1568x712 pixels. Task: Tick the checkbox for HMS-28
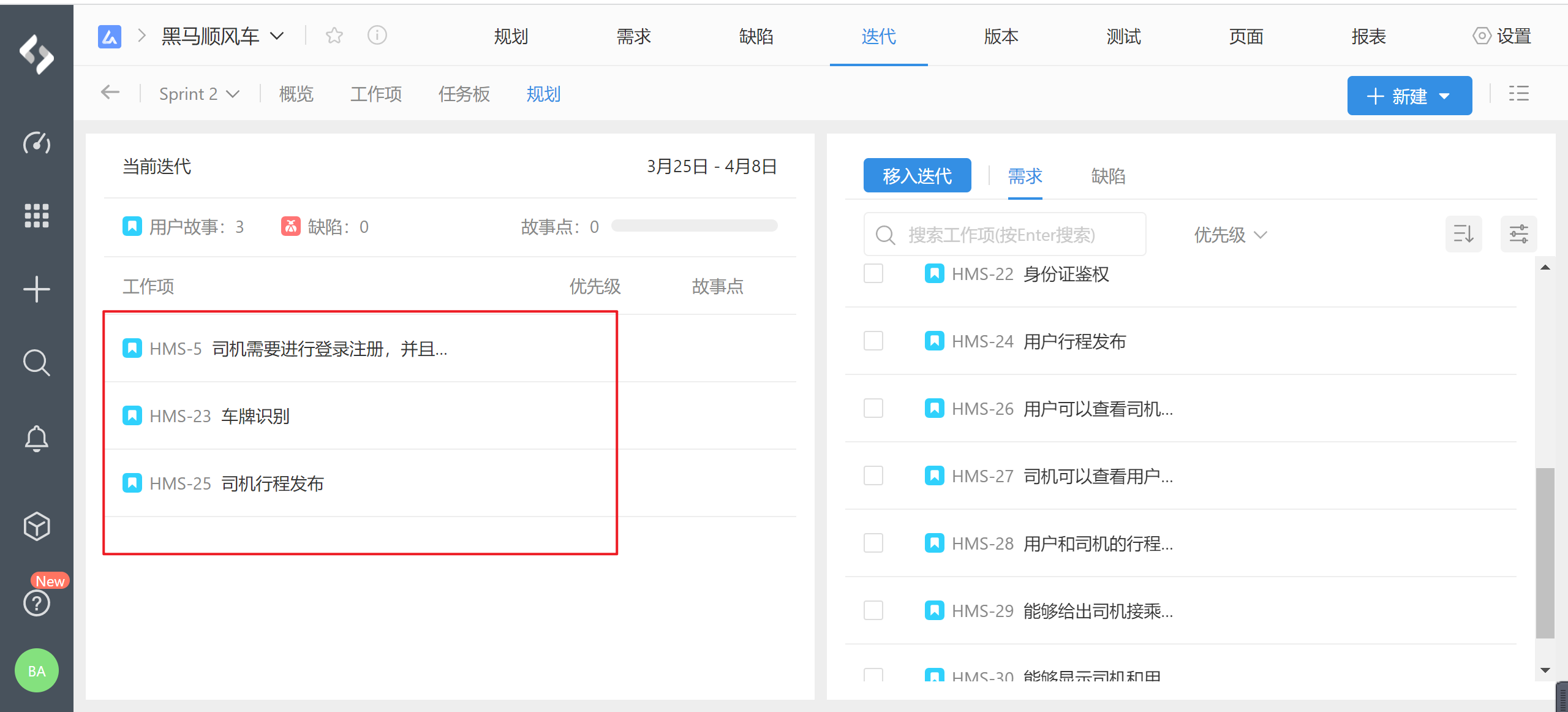coord(873,543)
